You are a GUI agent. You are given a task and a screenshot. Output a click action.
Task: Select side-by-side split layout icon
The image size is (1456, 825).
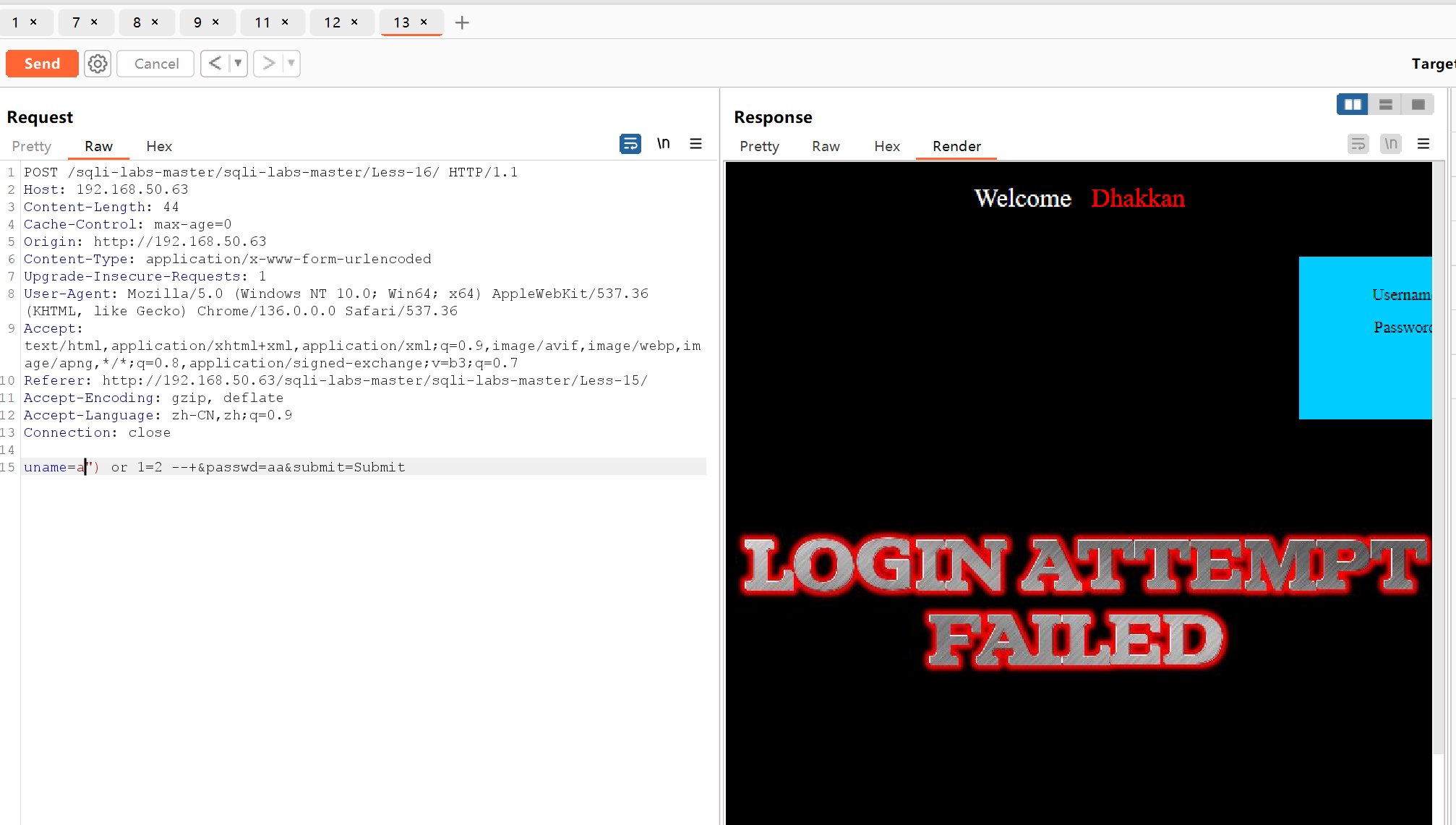point(1352,105)
